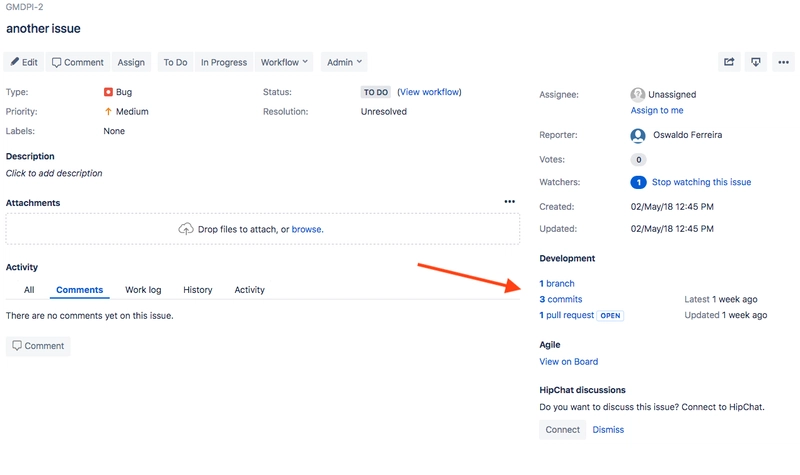Open the 1 branch link
This screenshot has width=800, height=475.
(x=557, y=284)
